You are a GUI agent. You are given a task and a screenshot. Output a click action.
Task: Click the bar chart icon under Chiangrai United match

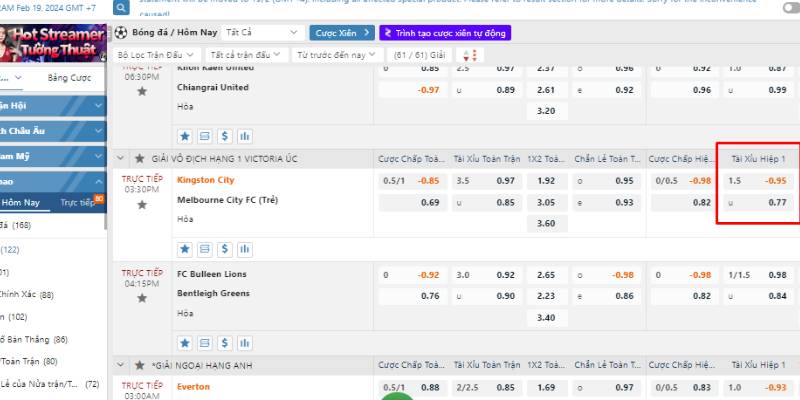(x=245, y=135)
